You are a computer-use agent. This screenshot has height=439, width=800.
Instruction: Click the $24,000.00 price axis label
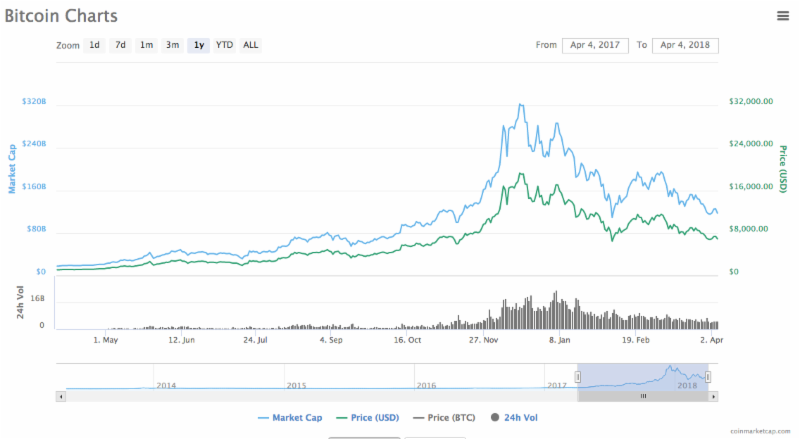(x=751, y=143)
